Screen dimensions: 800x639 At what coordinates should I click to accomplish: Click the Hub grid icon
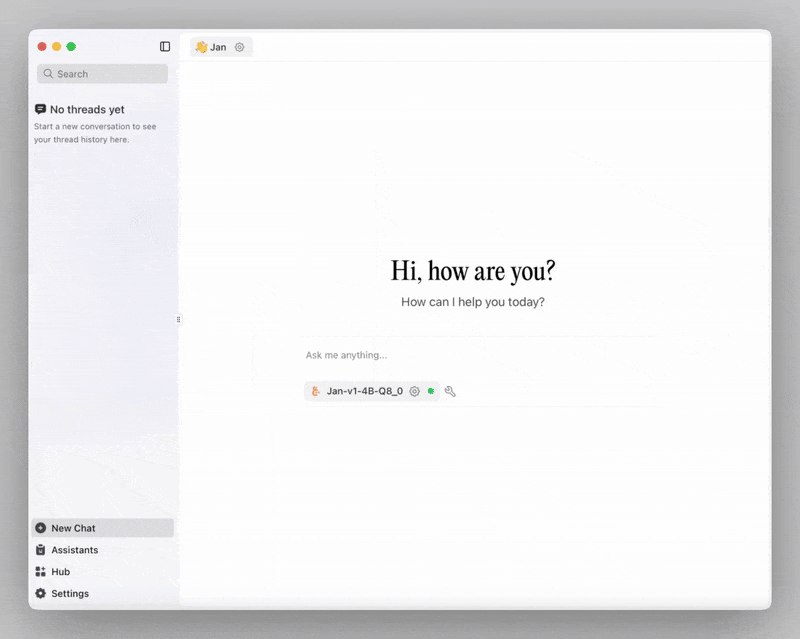coord(40,572)
